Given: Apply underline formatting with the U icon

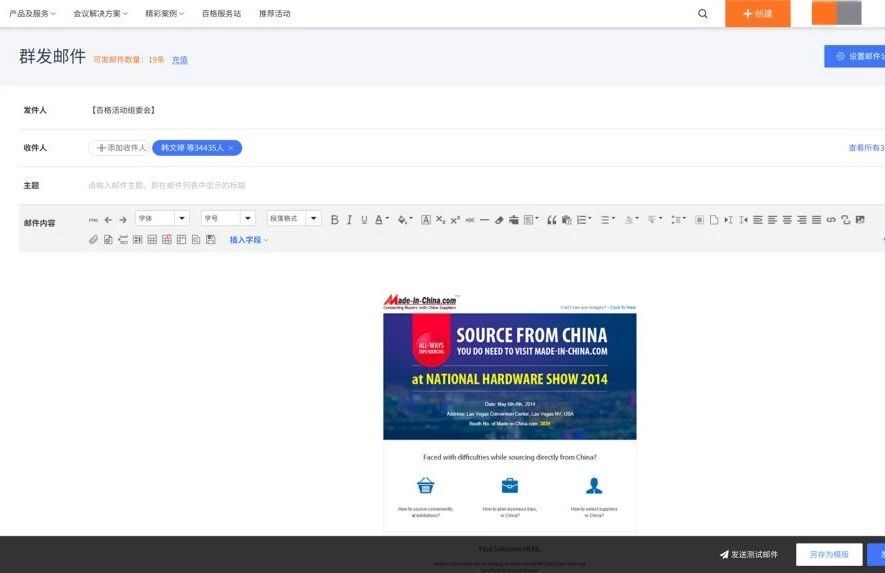Looking at the screenshot, I should (x=364, y=220).
